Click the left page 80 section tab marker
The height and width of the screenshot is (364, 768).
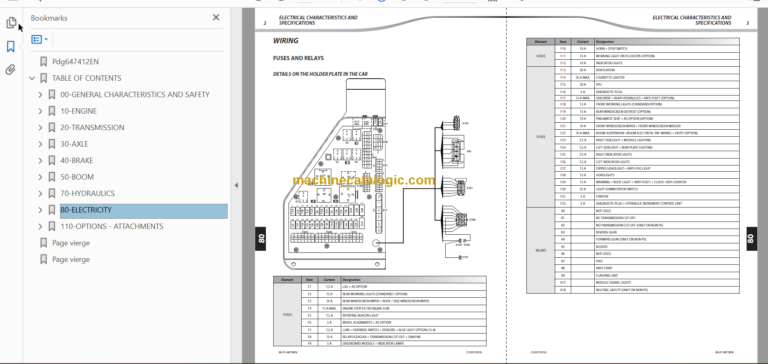[x=261, y=239]
